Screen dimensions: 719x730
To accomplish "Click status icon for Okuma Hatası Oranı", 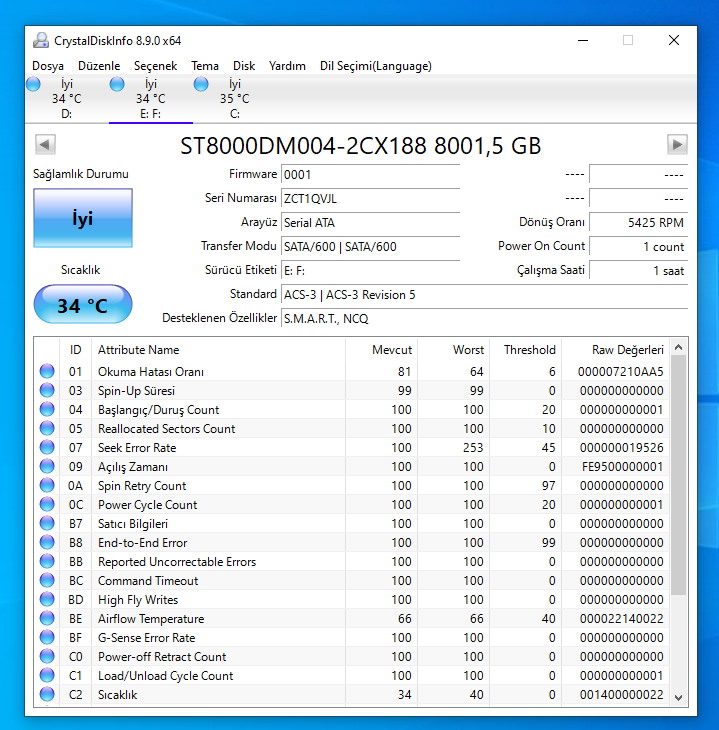I will pyautogui.click(x=47, y=371).
